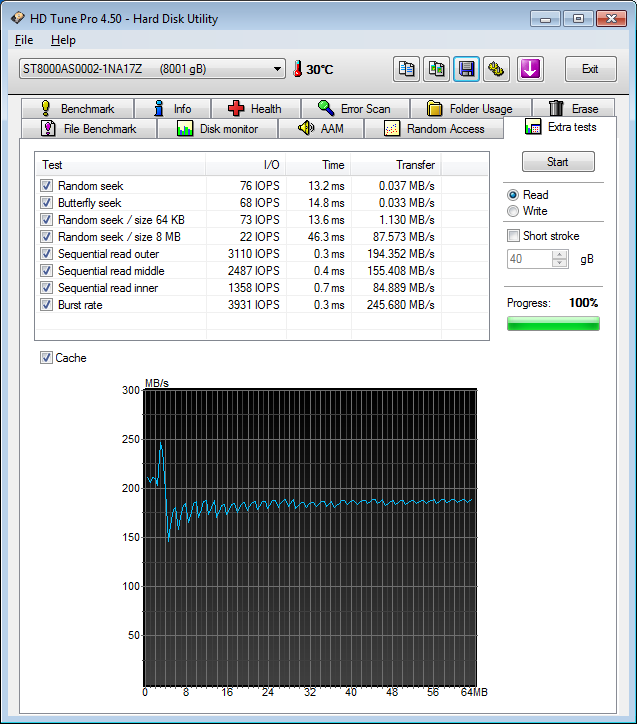Screen dimensions: 637x724
Task: Click the 1.130 MB/s transfer value
Action: [407, 220]
